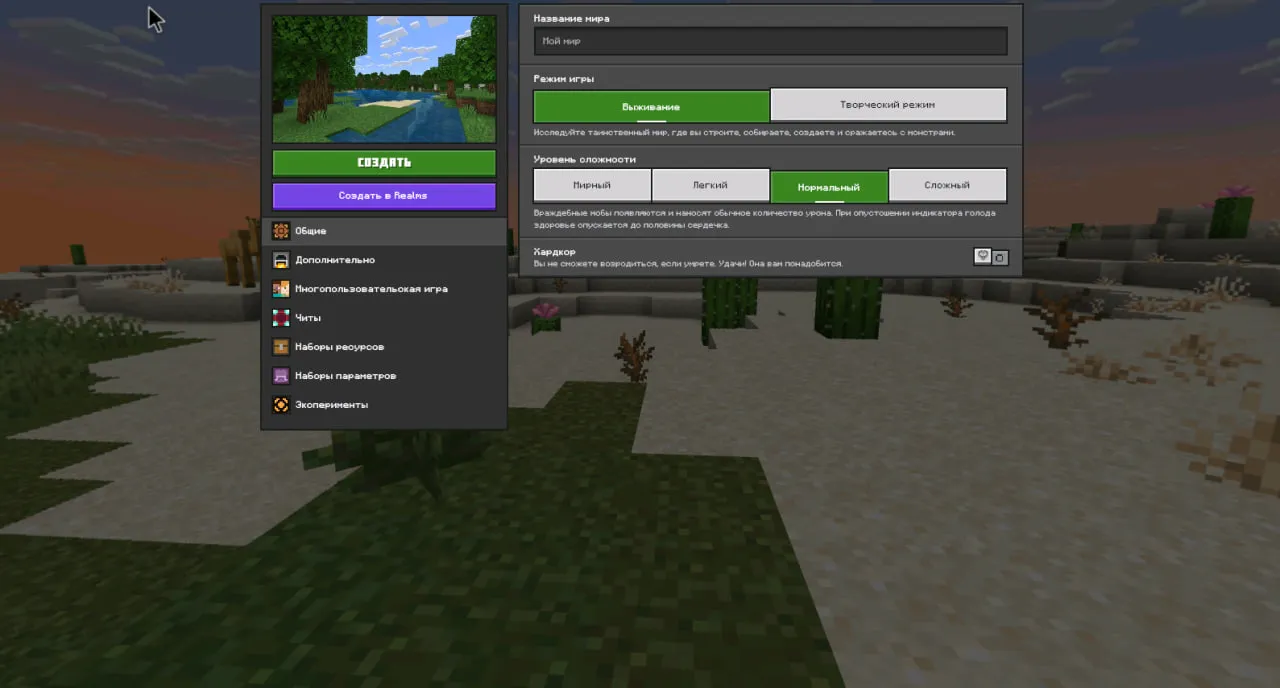Click the Дополнительно sidebar icon
Image resolution: width=1280 pixels, height=688 pixels.
point(281,260)
